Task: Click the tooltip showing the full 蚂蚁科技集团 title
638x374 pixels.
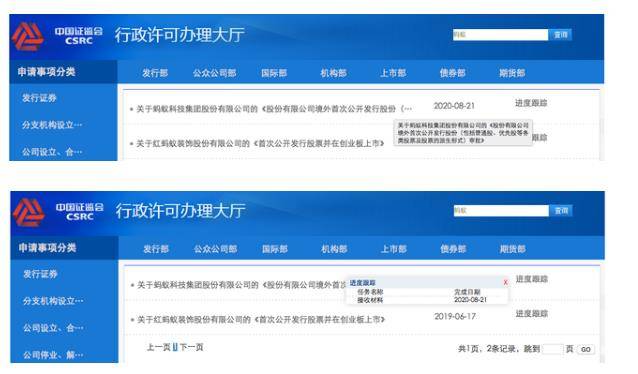Action: click(463, 132)
